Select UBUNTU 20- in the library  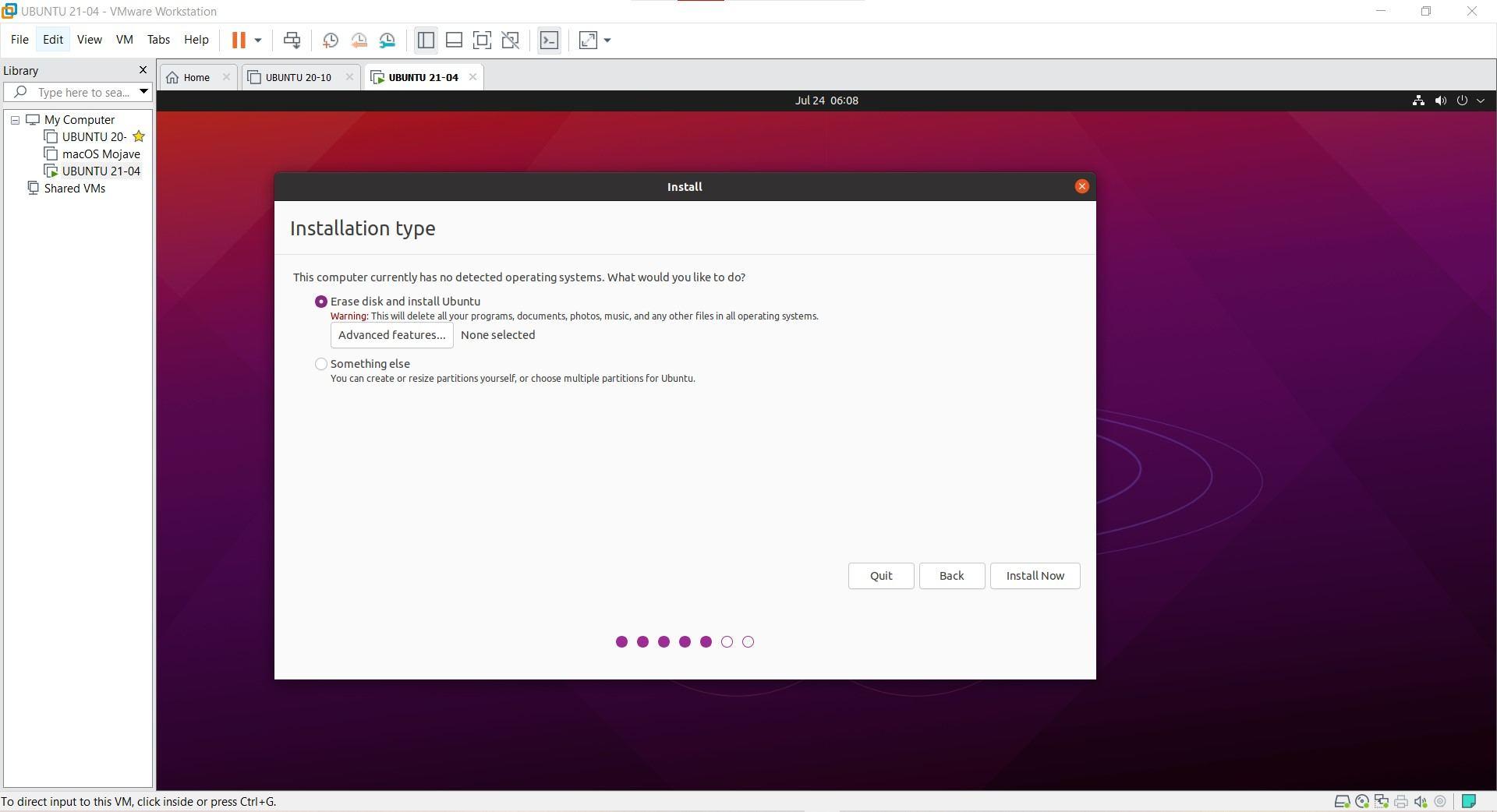coord(94,137)
